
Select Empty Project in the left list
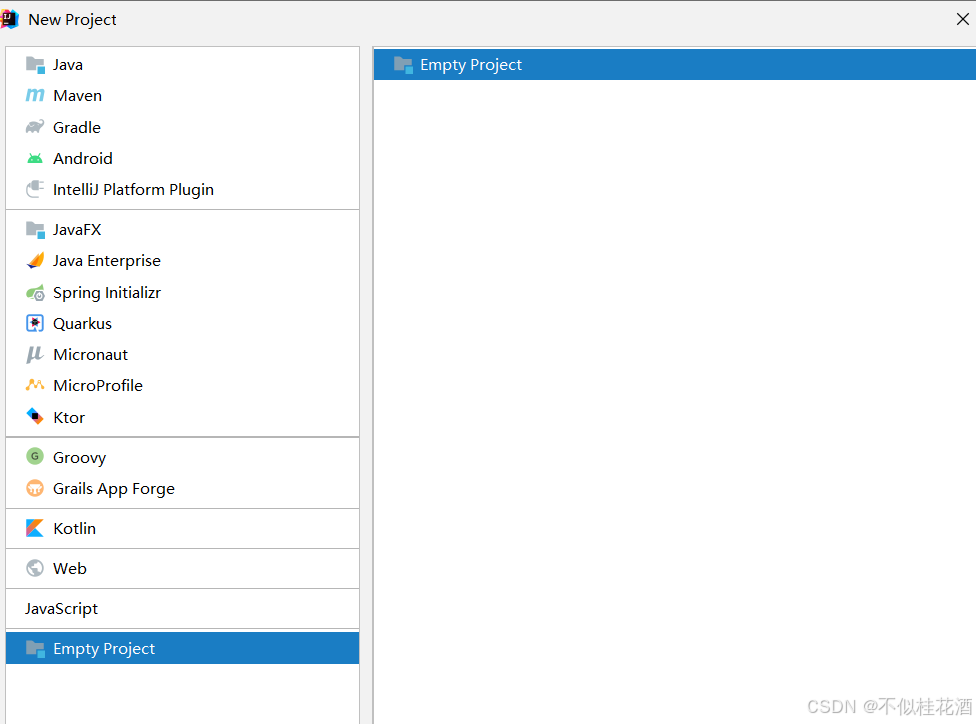point(182,648)
